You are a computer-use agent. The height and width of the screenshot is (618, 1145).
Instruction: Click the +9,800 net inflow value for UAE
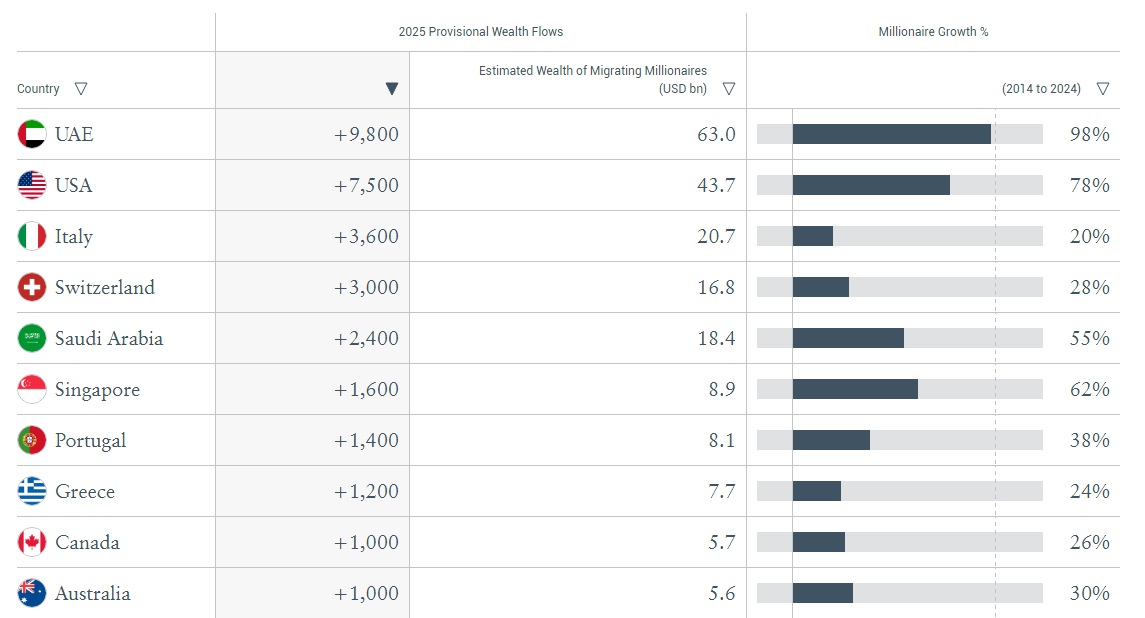[366, 134]
